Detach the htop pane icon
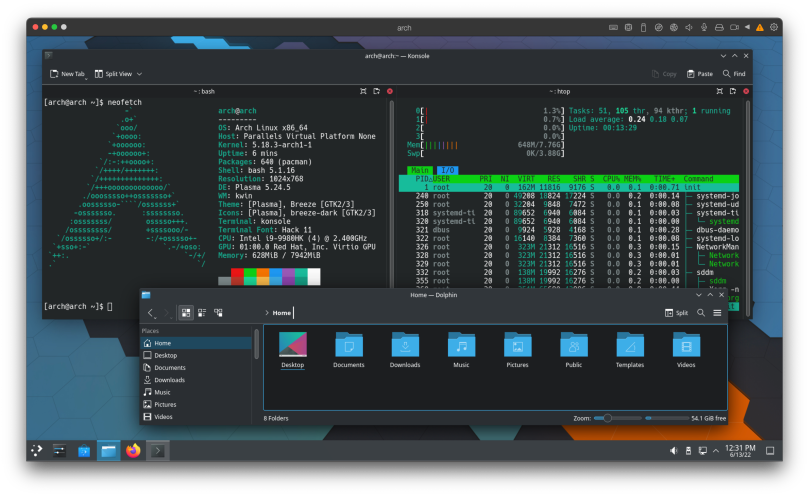This screenshot has height=496, width=809. coord(733,91)
